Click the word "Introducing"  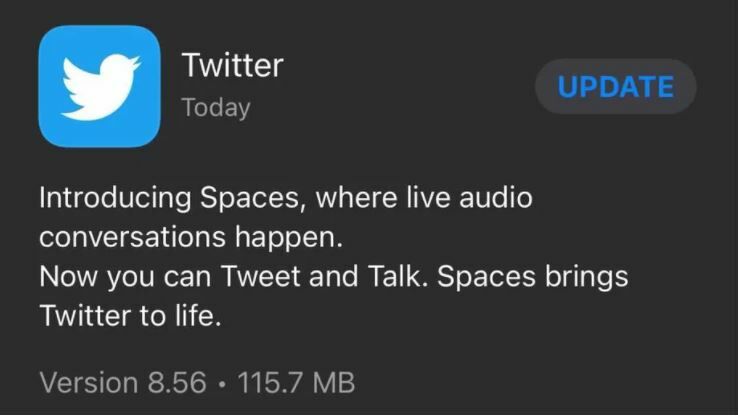point(114,197)
